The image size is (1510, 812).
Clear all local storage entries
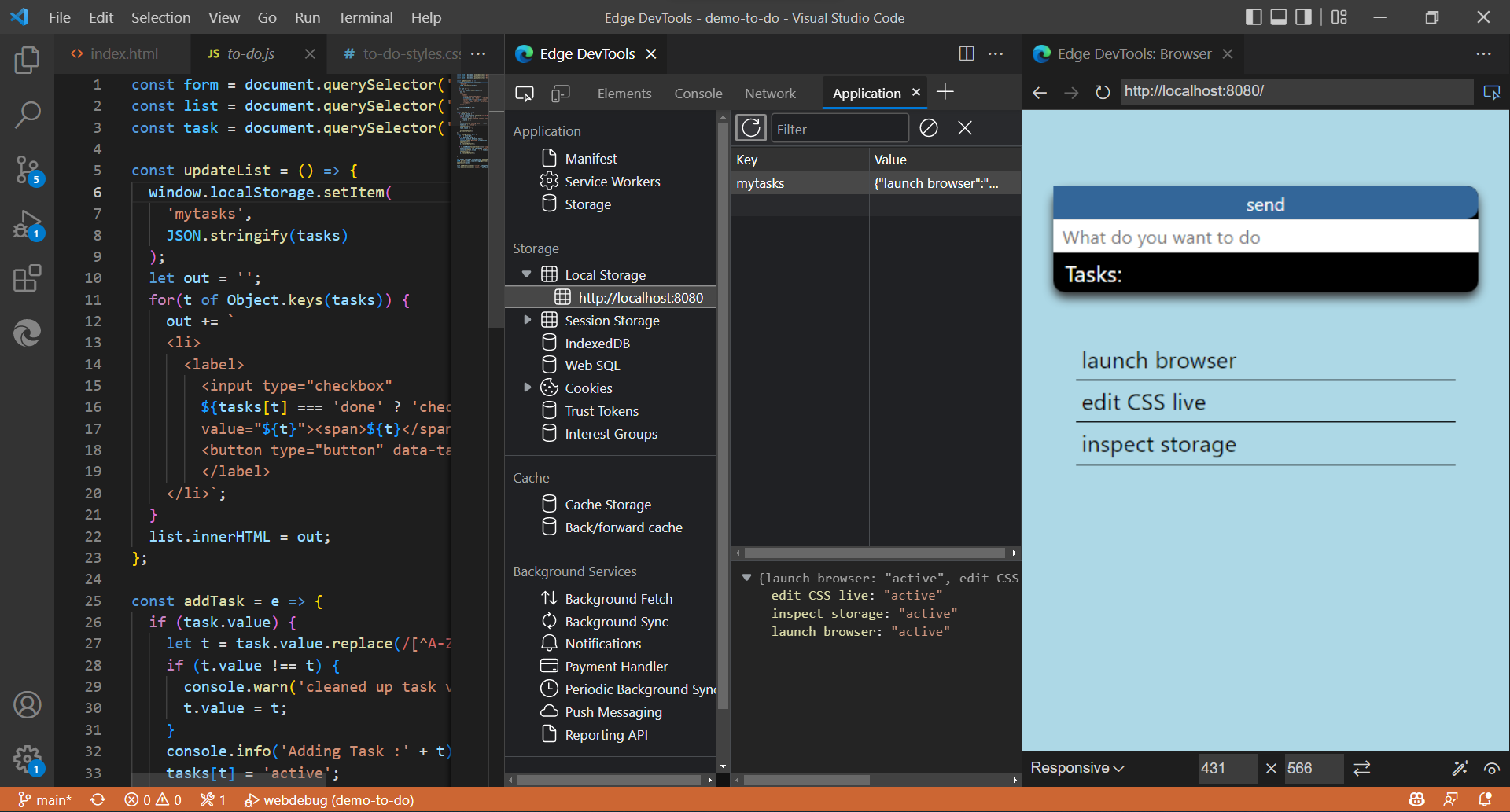tap(928, 128)
